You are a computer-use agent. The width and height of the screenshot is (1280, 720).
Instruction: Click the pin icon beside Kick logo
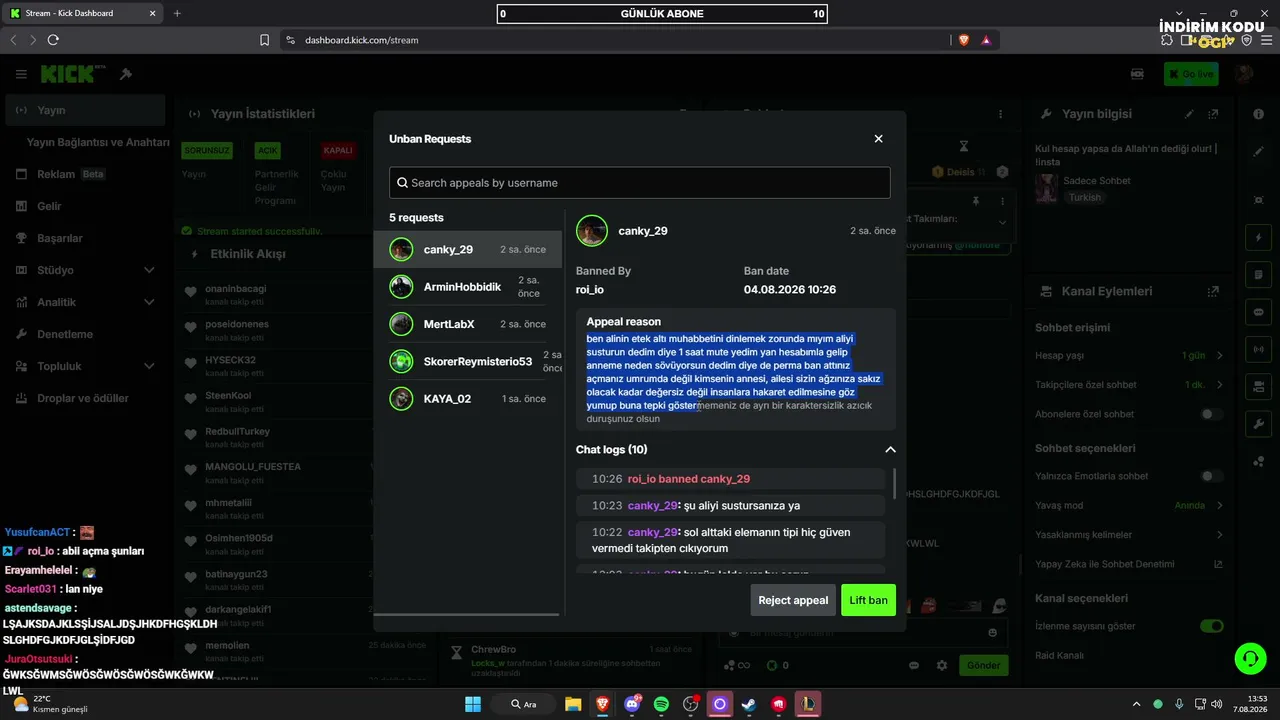(x=126, y=74)
